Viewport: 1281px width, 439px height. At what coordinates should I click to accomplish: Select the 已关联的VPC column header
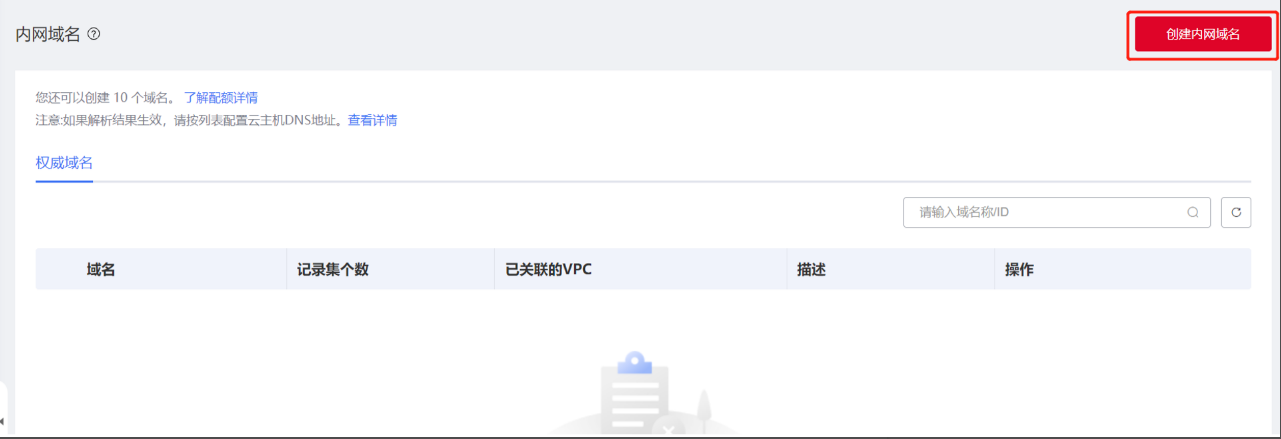[x=548, y=270]
